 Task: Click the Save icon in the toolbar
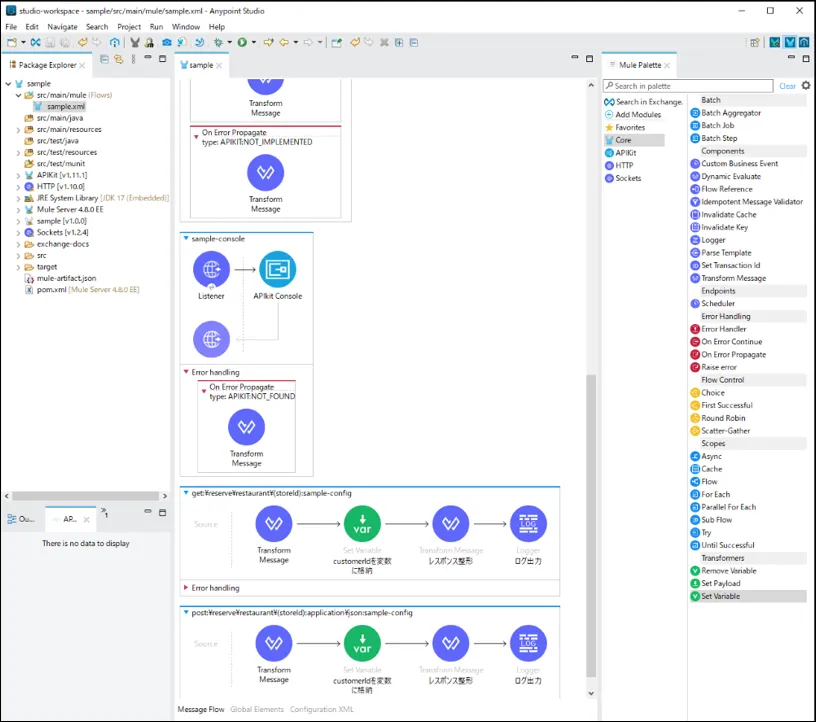tap(50, 43)
